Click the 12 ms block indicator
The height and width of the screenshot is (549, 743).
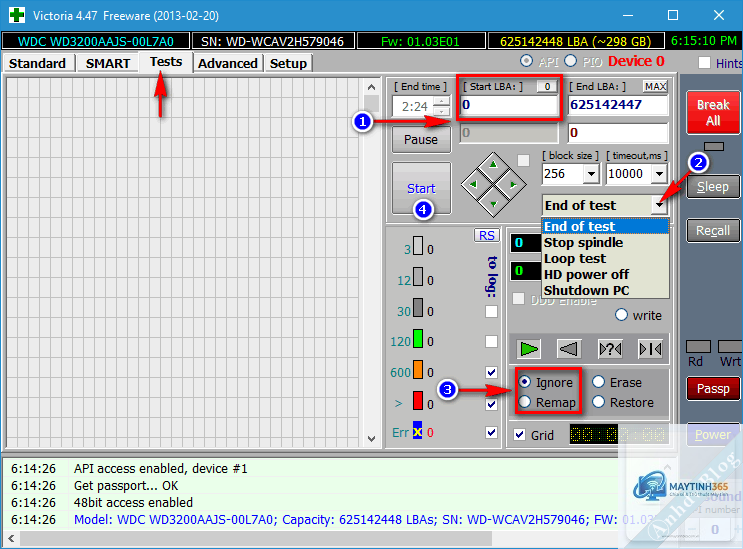[x=418, y=277]
